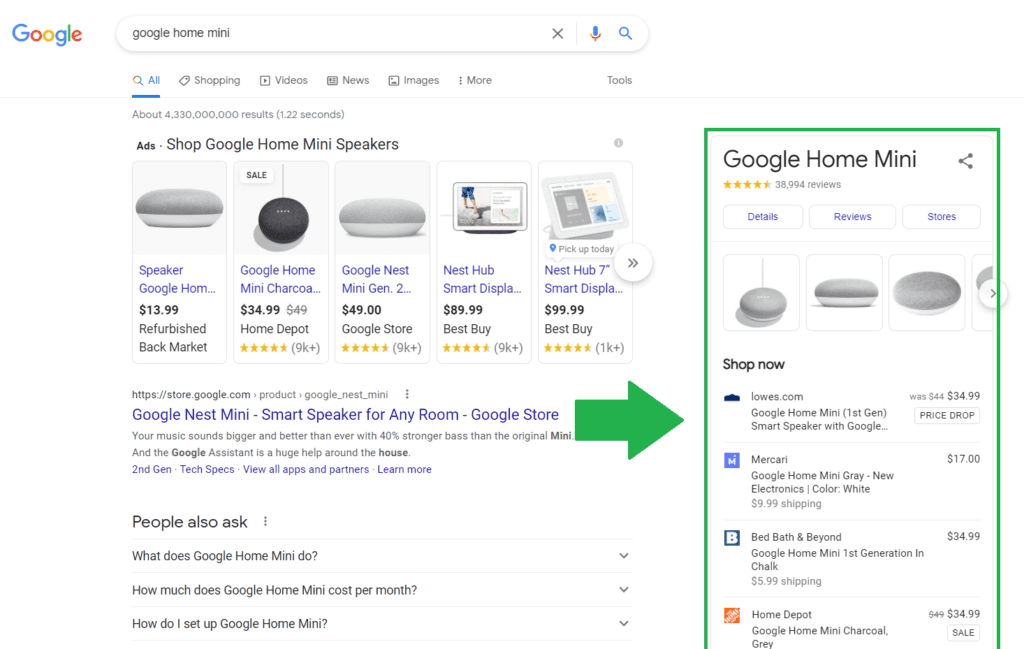Image resolution: width=1024 pixels, height=649 pixels.
Task: Submit search with magnifier icon
Action: coord(625,33)
